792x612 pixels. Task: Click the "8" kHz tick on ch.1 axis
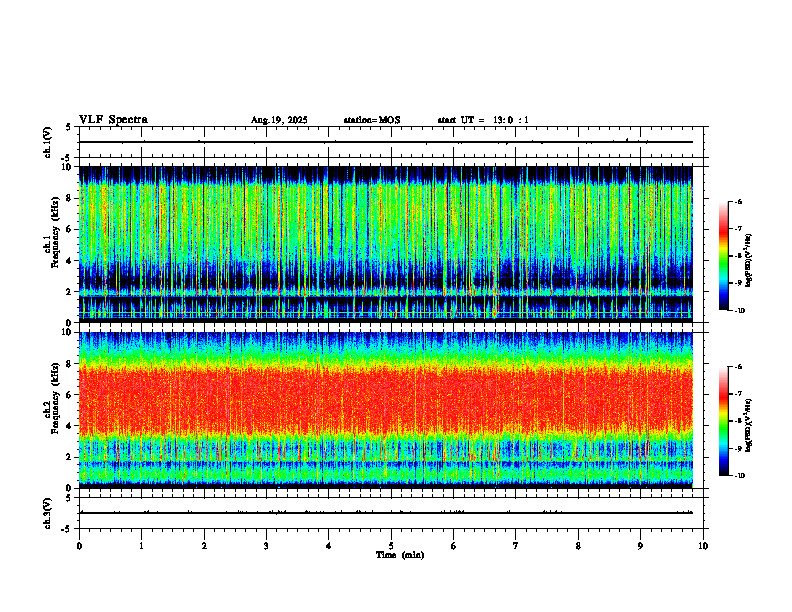pyautogui.click(x=70, y=198)
